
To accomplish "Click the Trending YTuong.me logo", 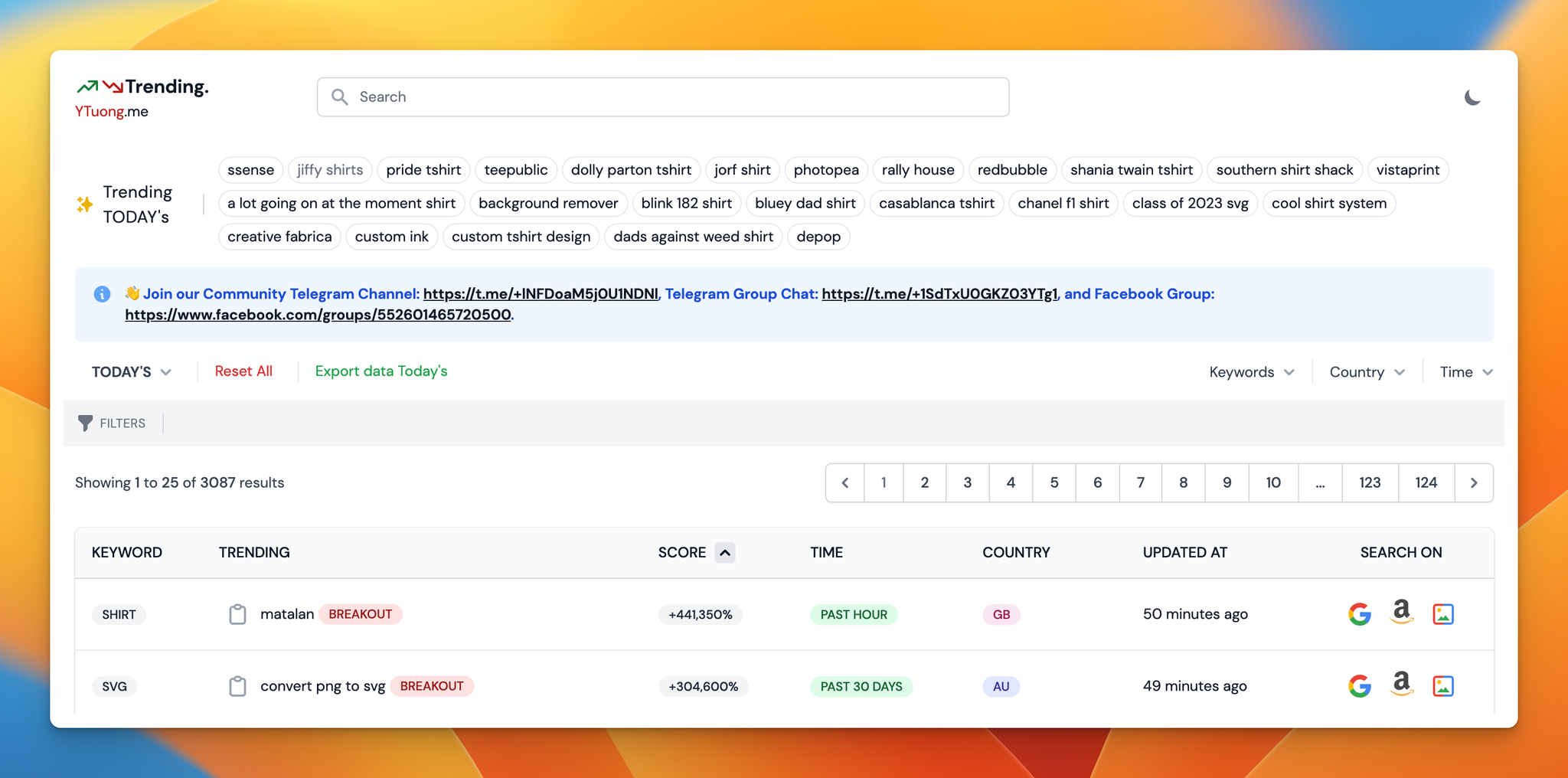I will [x=142, y=98].
